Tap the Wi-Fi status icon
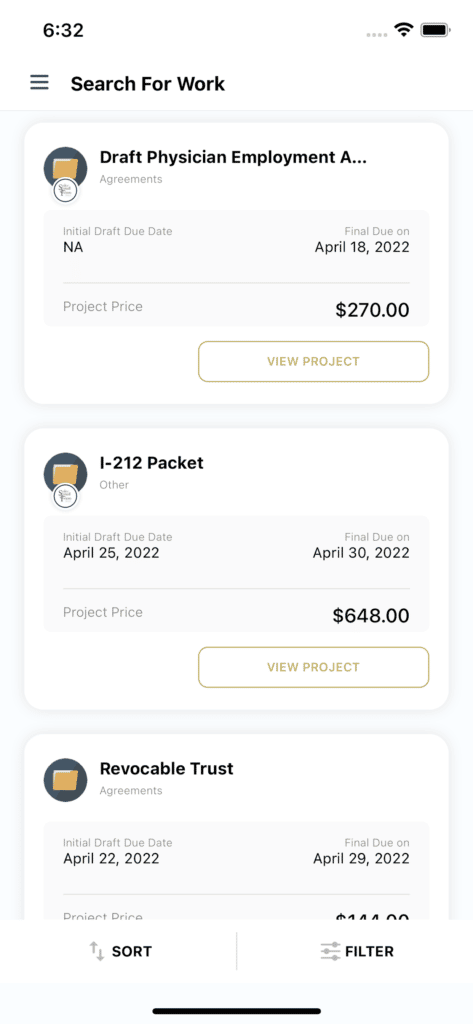 404,29
